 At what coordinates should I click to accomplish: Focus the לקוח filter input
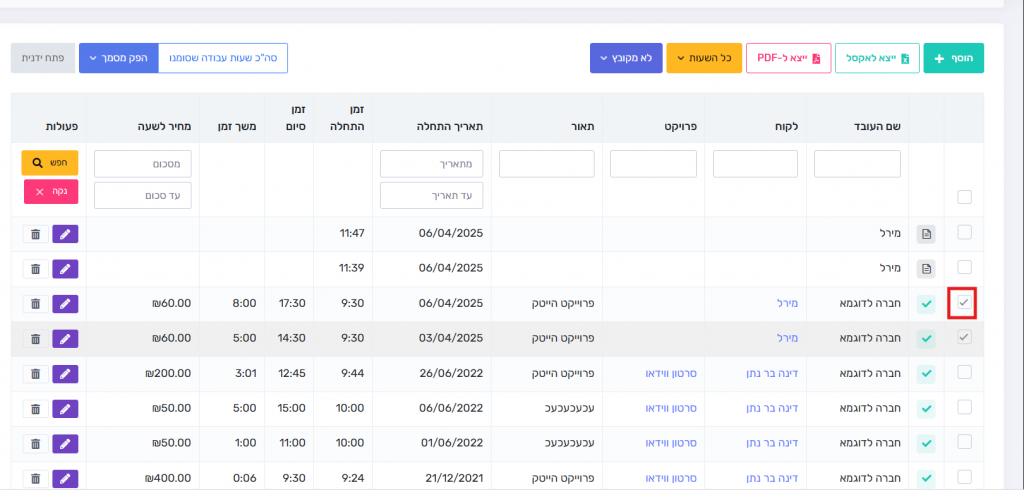click(756, 164)
